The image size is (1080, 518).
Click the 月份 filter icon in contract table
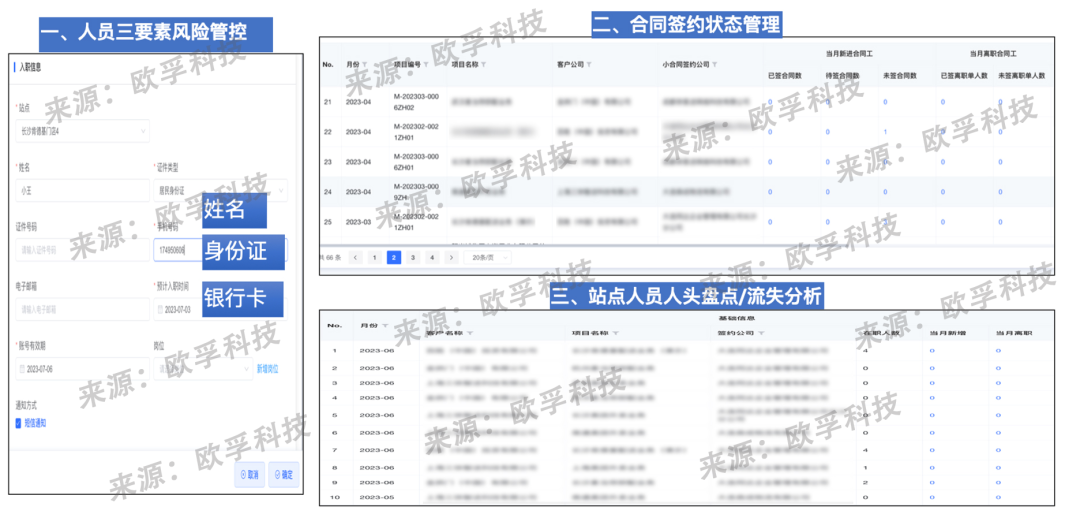[365, 64]
